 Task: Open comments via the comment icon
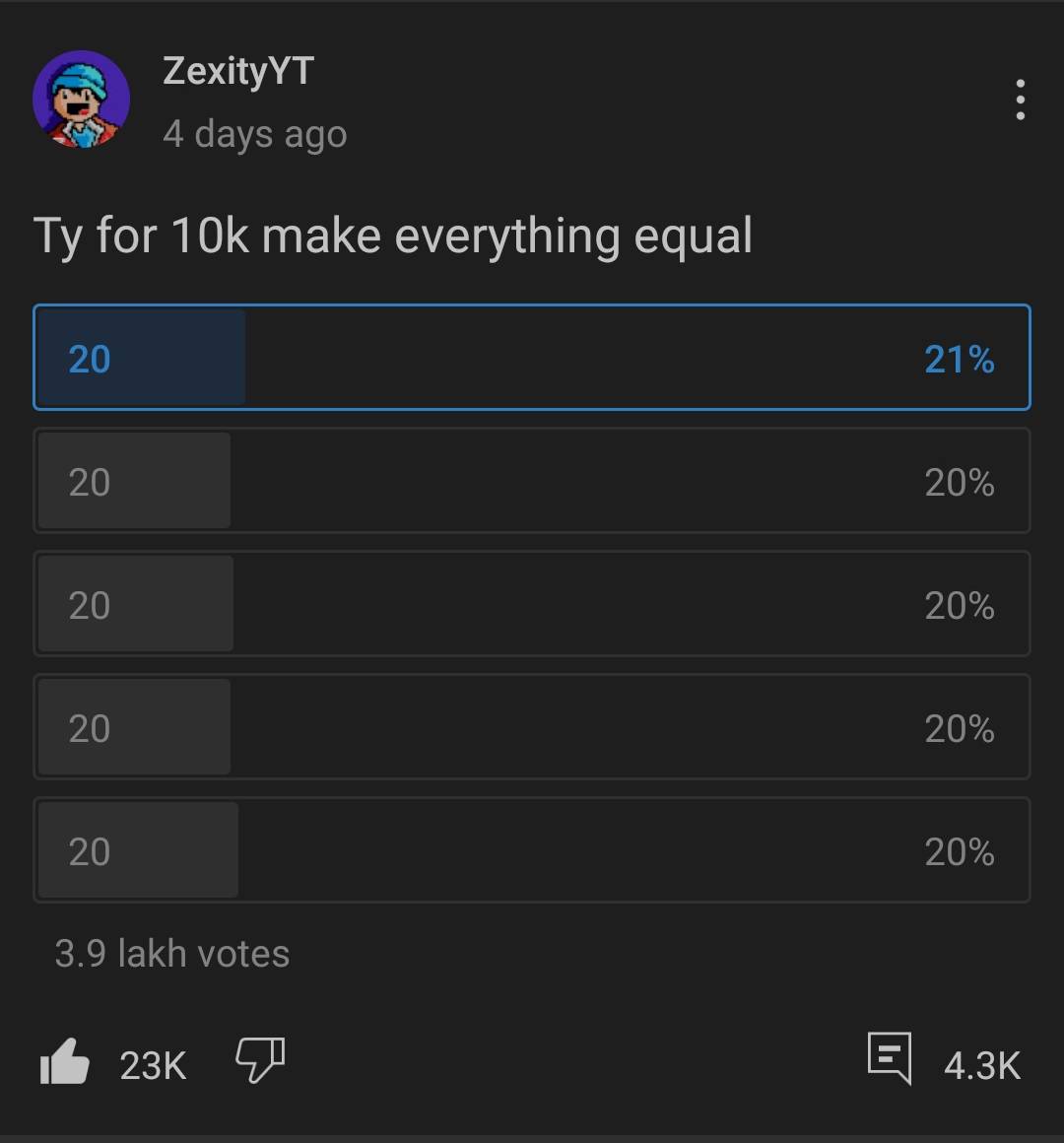pyautogui.click(x=889, y=1059)
